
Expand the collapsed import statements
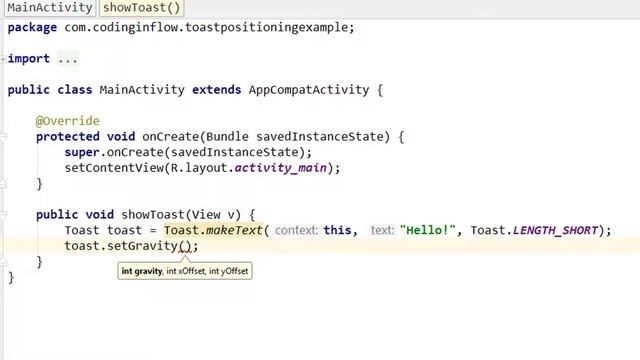(x=2, y=59)
